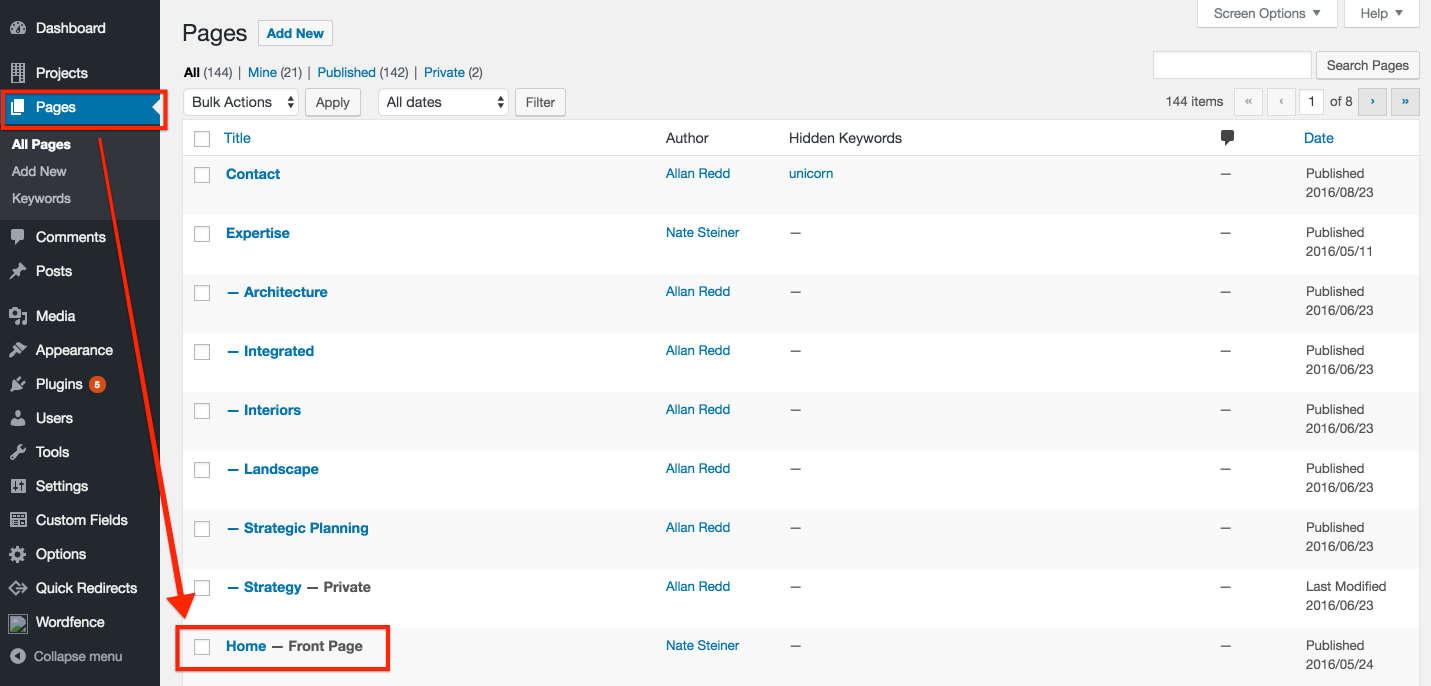The width and height of the screenshot is (1431, 686).
Task: Toggle the select-all checkbox in header
Action: click(202, 139)
